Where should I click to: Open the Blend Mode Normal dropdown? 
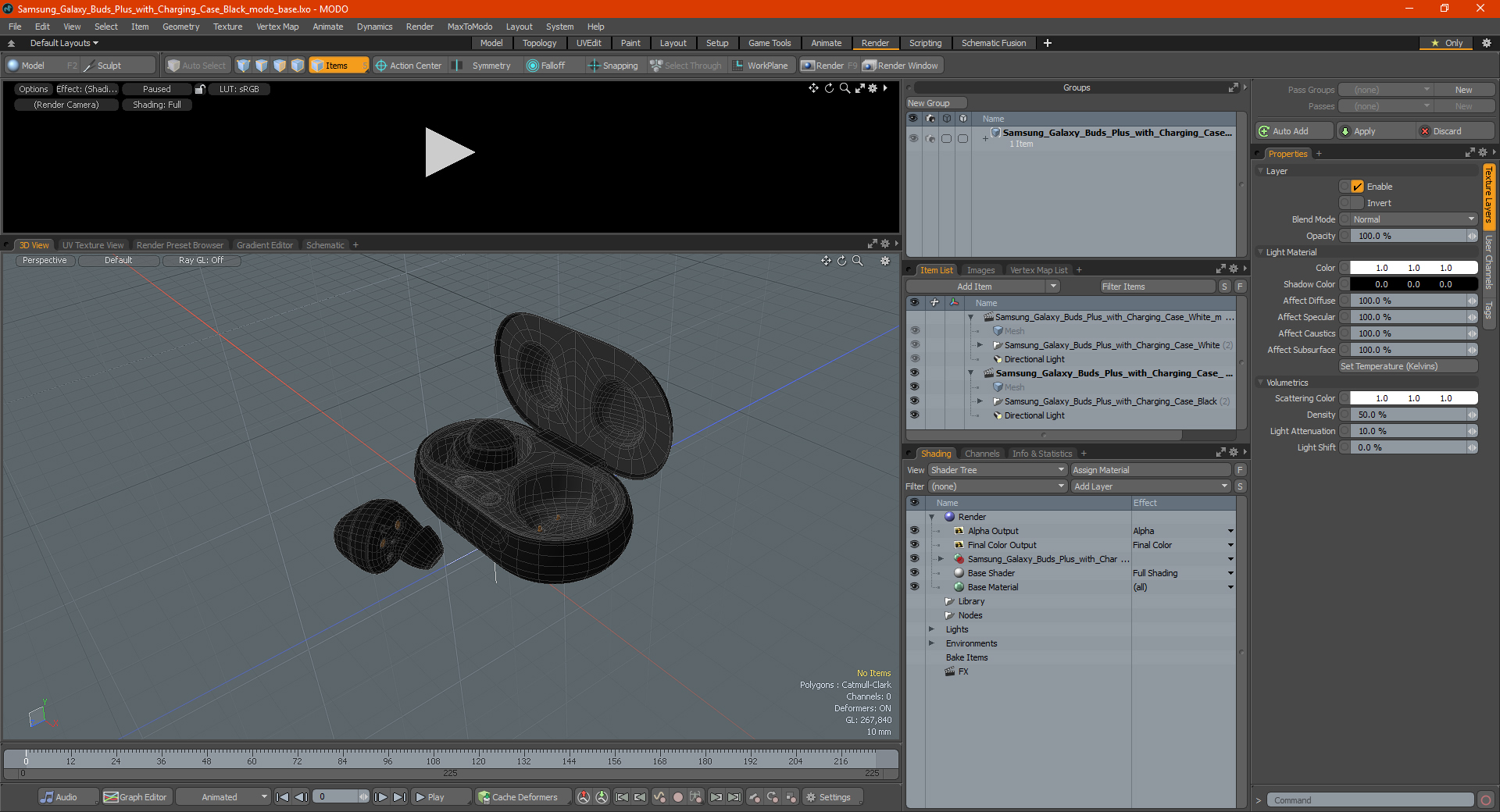point(1414,219)
